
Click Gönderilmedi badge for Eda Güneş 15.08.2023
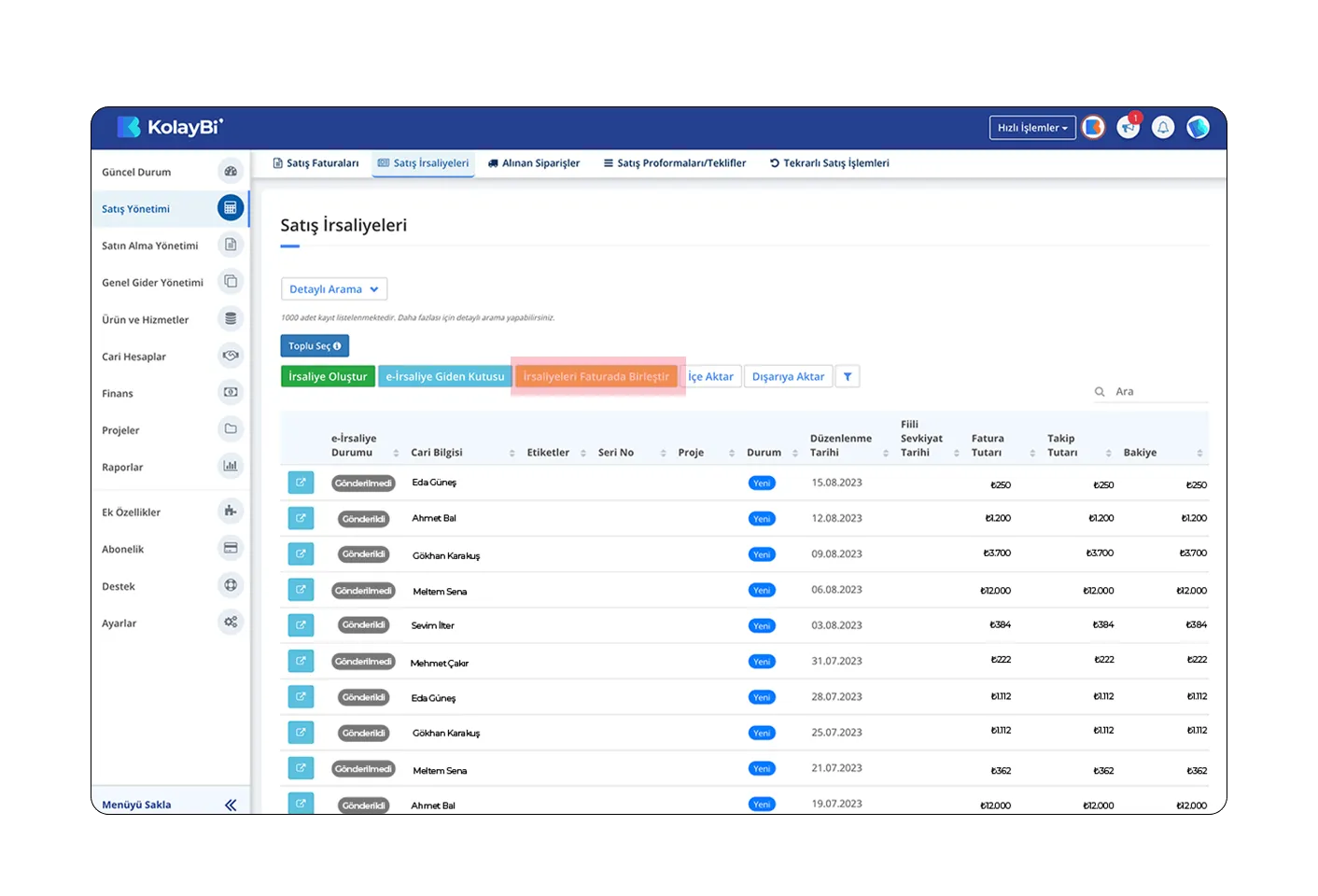pos(363,483)
